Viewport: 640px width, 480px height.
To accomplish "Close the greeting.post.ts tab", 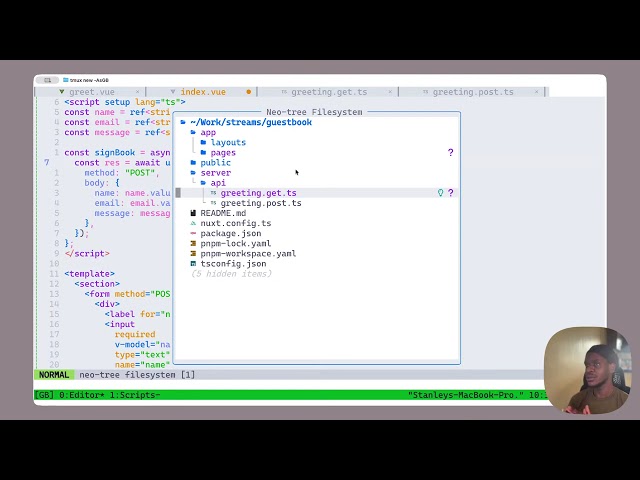I will pyautogui.click(x=536, y=92).
